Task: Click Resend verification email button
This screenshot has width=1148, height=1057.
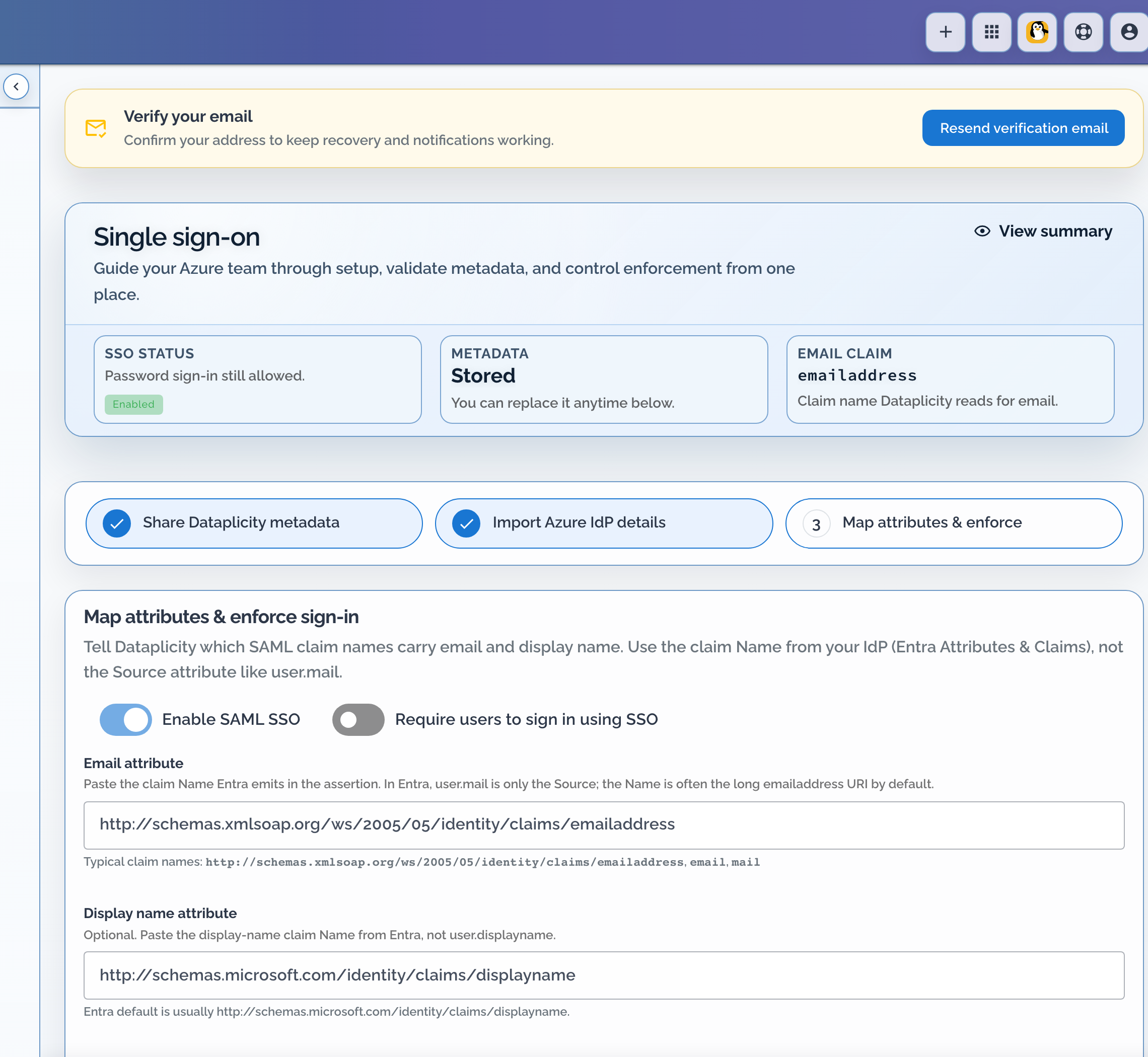Action: click(1023, 128)
